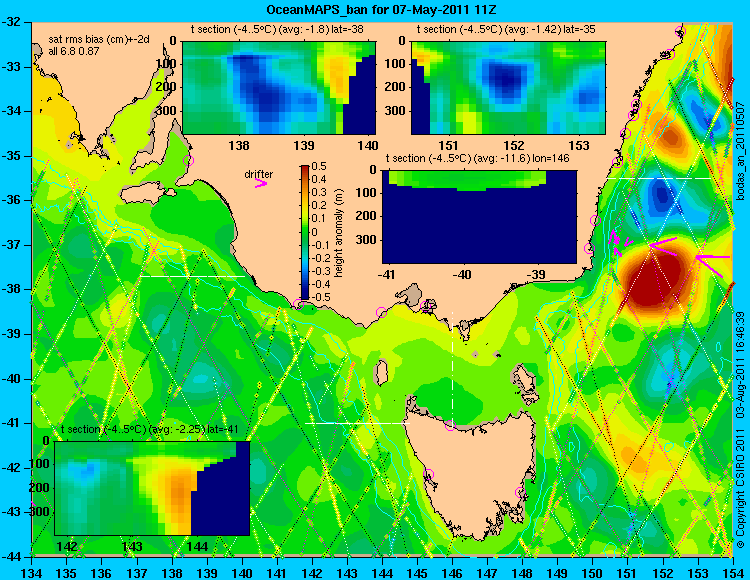Click the color bar's "0.5" tick label
The width and height of the screenshot is (750, 580).
pos(319,166)
